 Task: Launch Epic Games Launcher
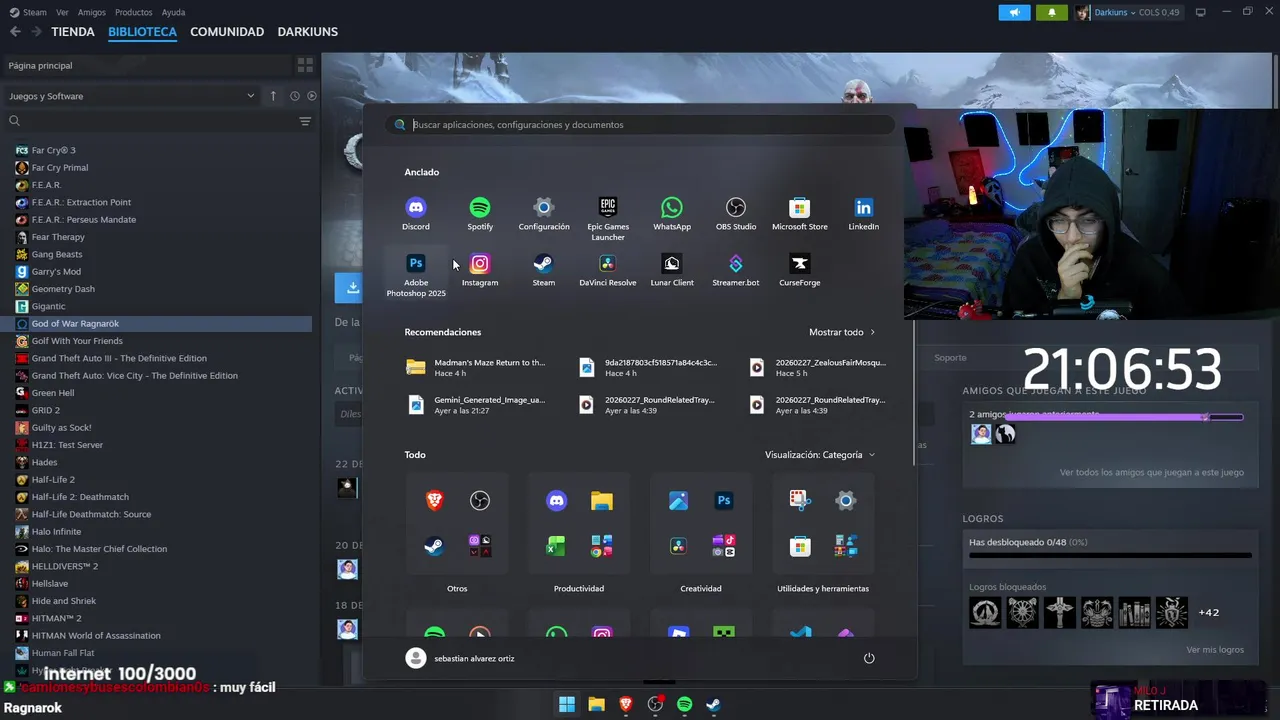tap(608, 219)
